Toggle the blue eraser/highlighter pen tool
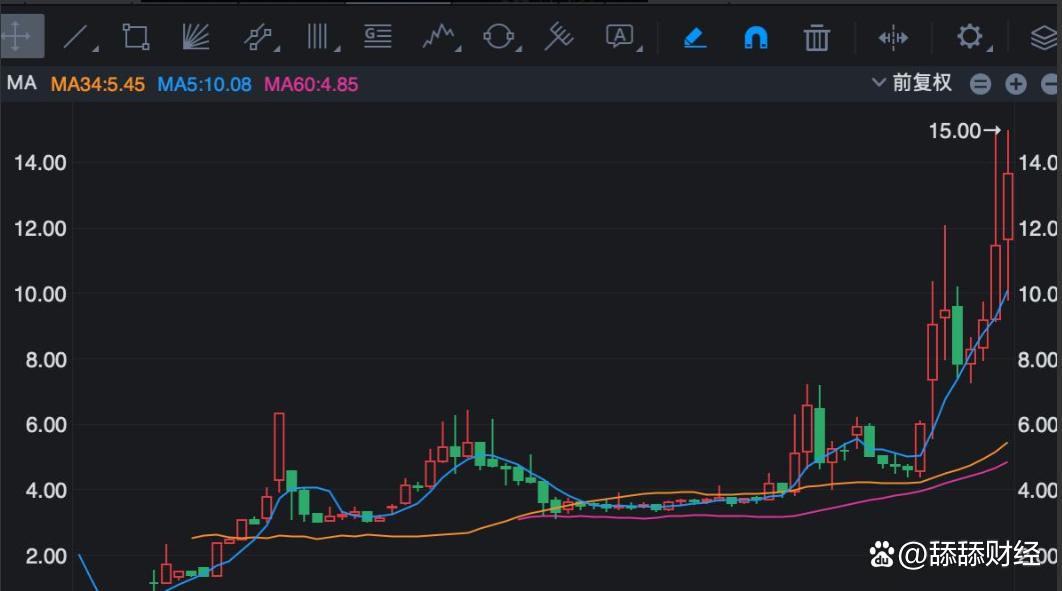 [x=695, y=38]
